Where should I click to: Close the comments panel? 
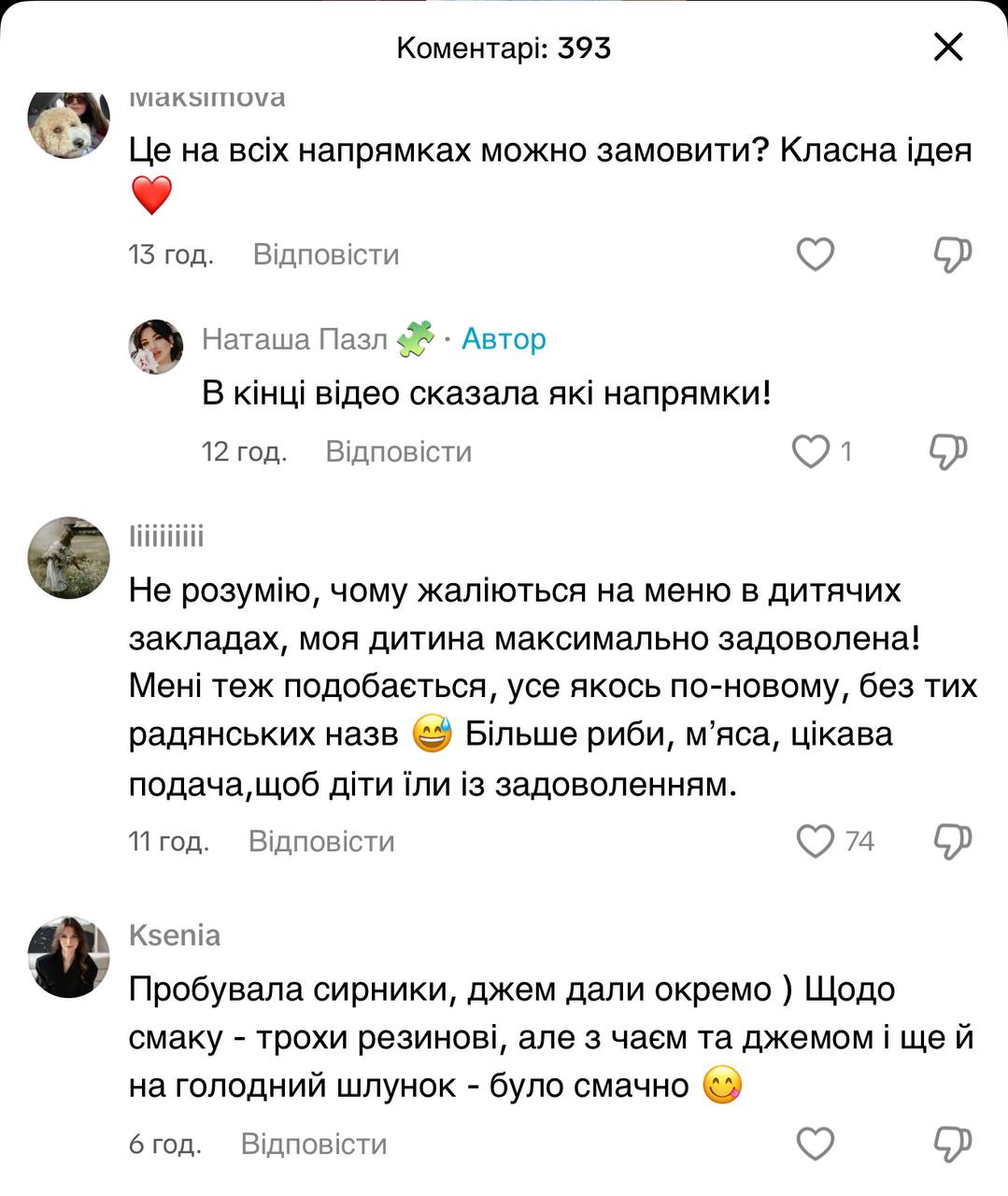tap(948, 48)
